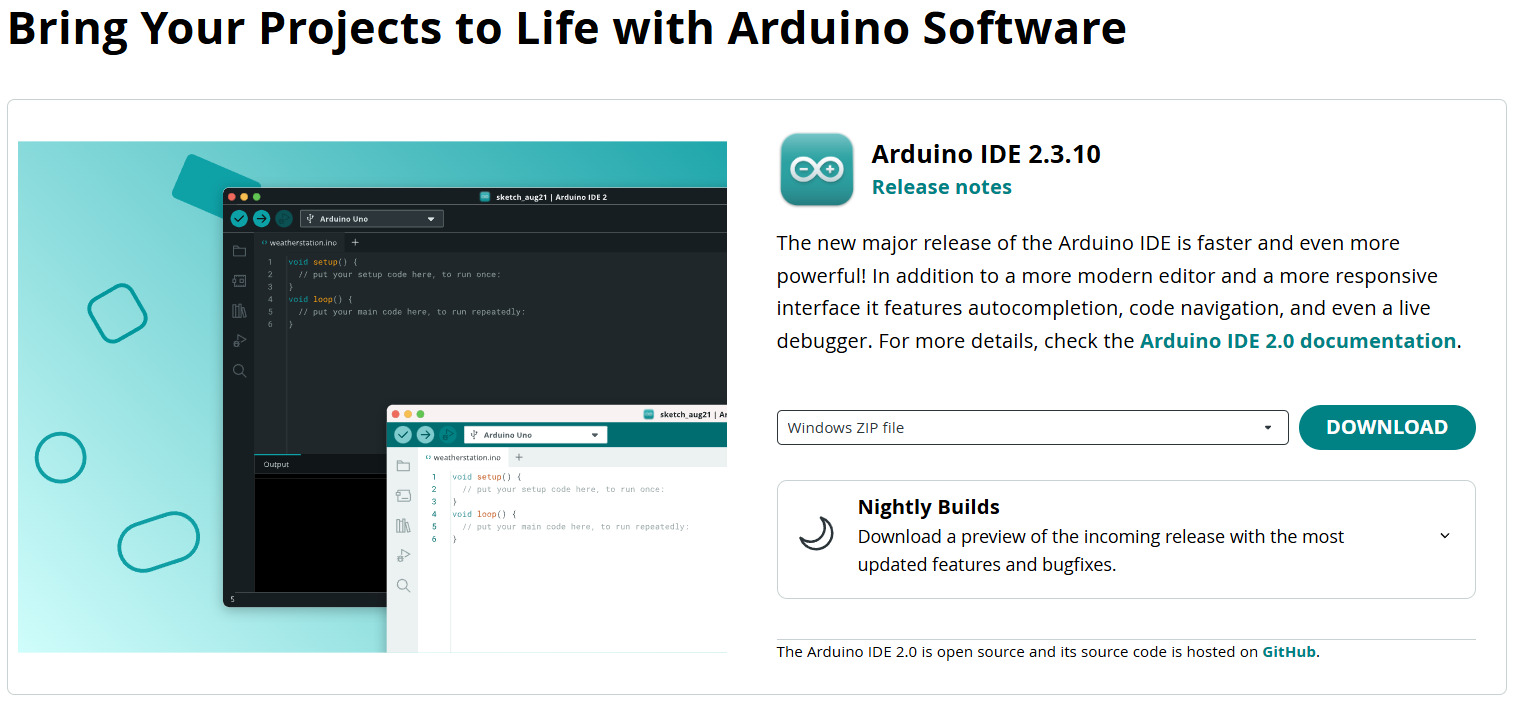Expand the Nightly Builds chevron
This screenshot has width=1515, height=716.
pos(1445,536)
